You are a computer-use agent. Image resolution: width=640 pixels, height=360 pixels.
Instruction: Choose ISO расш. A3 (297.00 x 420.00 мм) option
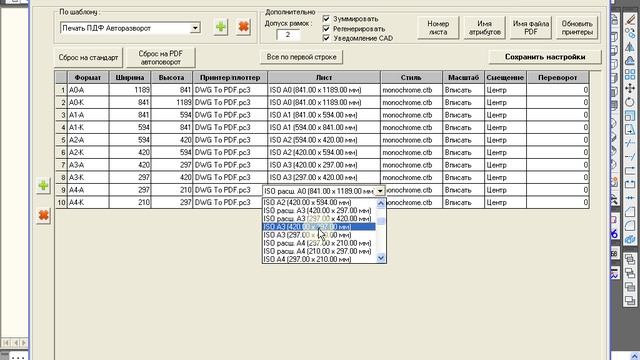tap(318, 219)
